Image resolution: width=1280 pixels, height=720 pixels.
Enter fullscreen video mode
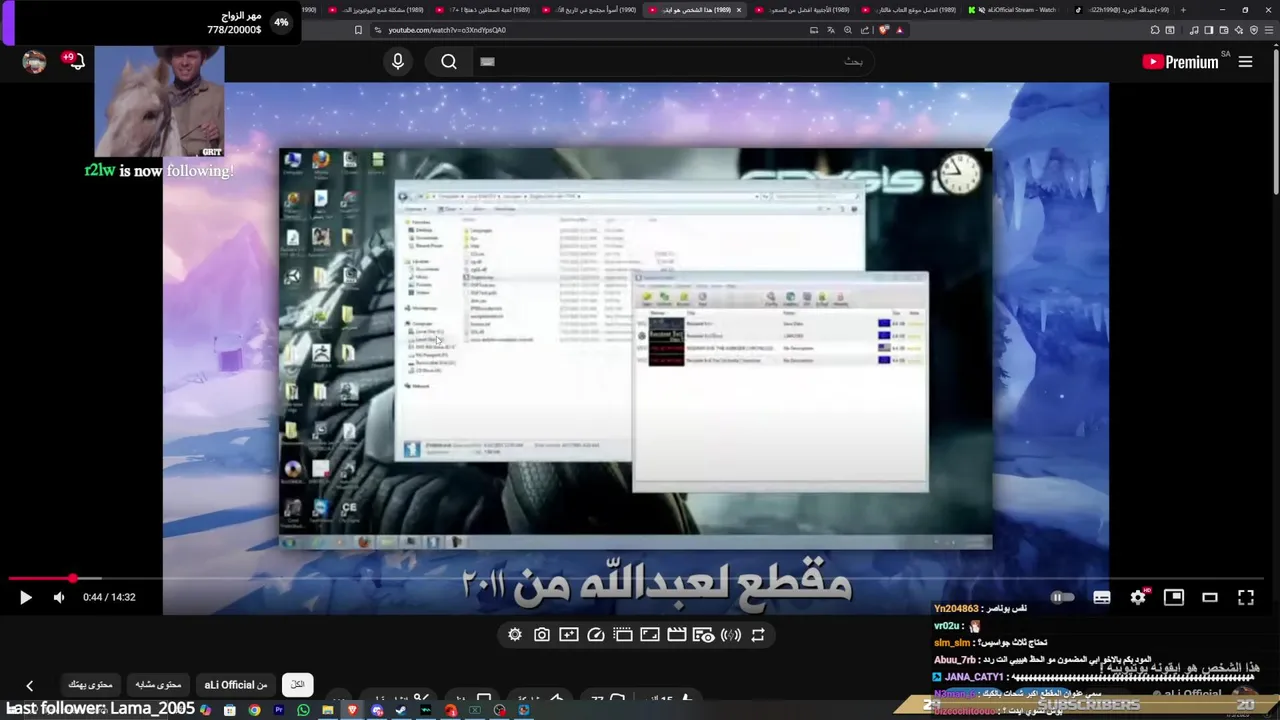click(1246, 598)
